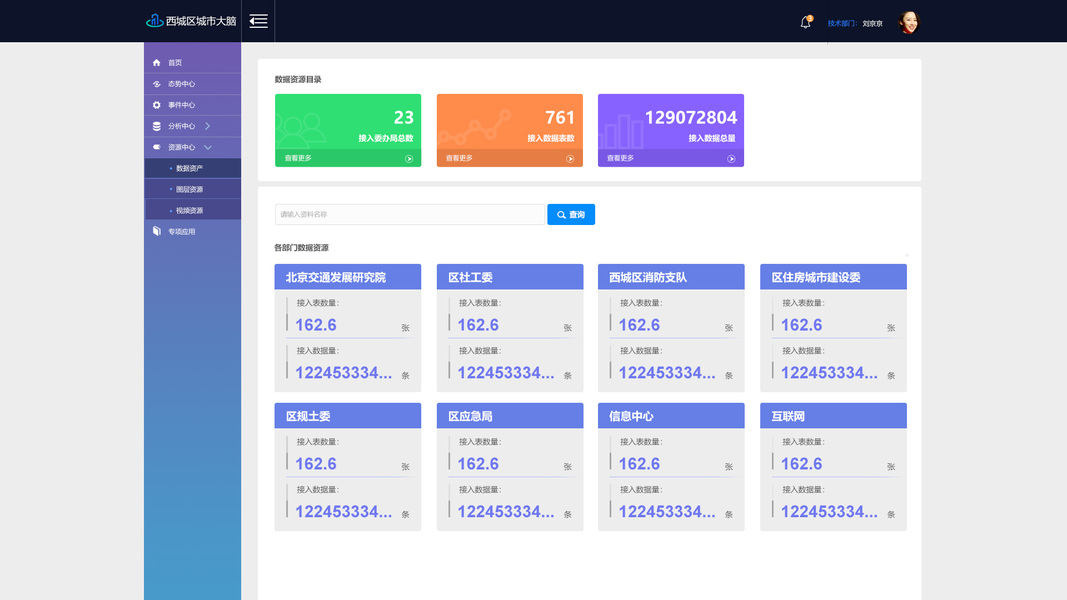Screen dimensions: 1067x600
Task: Expand the 分析中心 submenu arrow
Action: point(208,126)
